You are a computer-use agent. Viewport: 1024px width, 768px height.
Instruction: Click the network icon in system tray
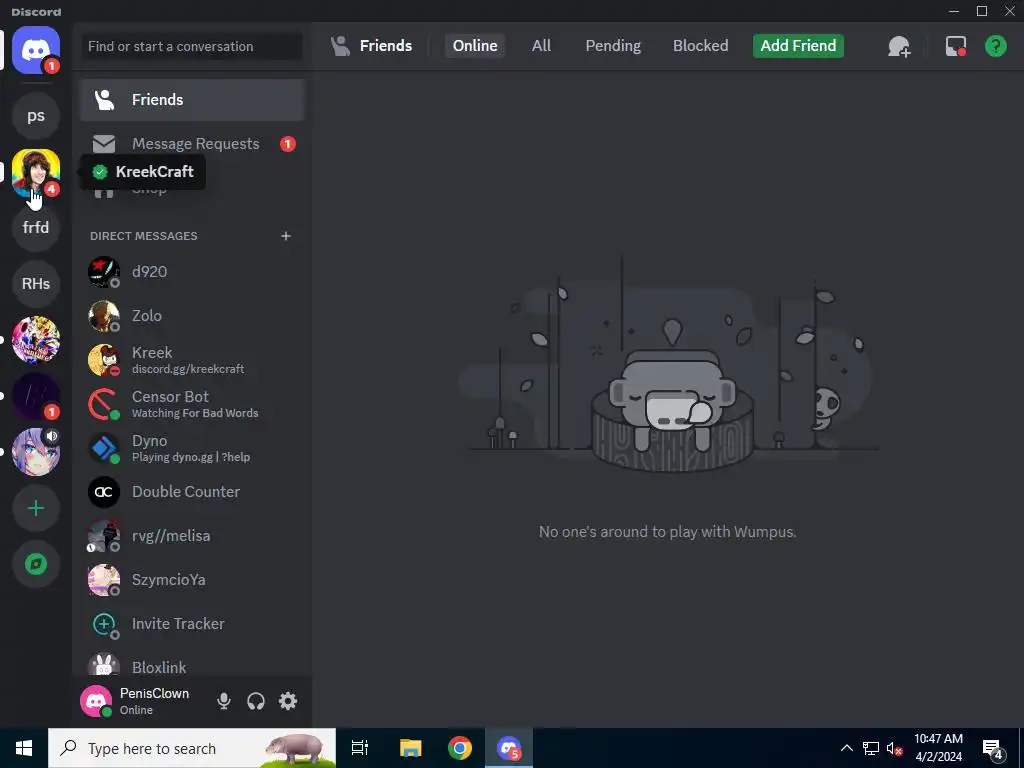[871, 748]
